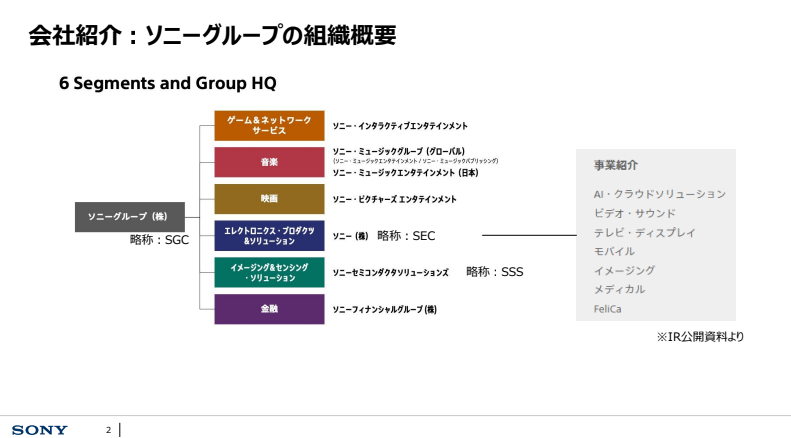
Task: Select ビデオ・サウンド in business list
Action: pyautogui.click(x=634, y=213)
